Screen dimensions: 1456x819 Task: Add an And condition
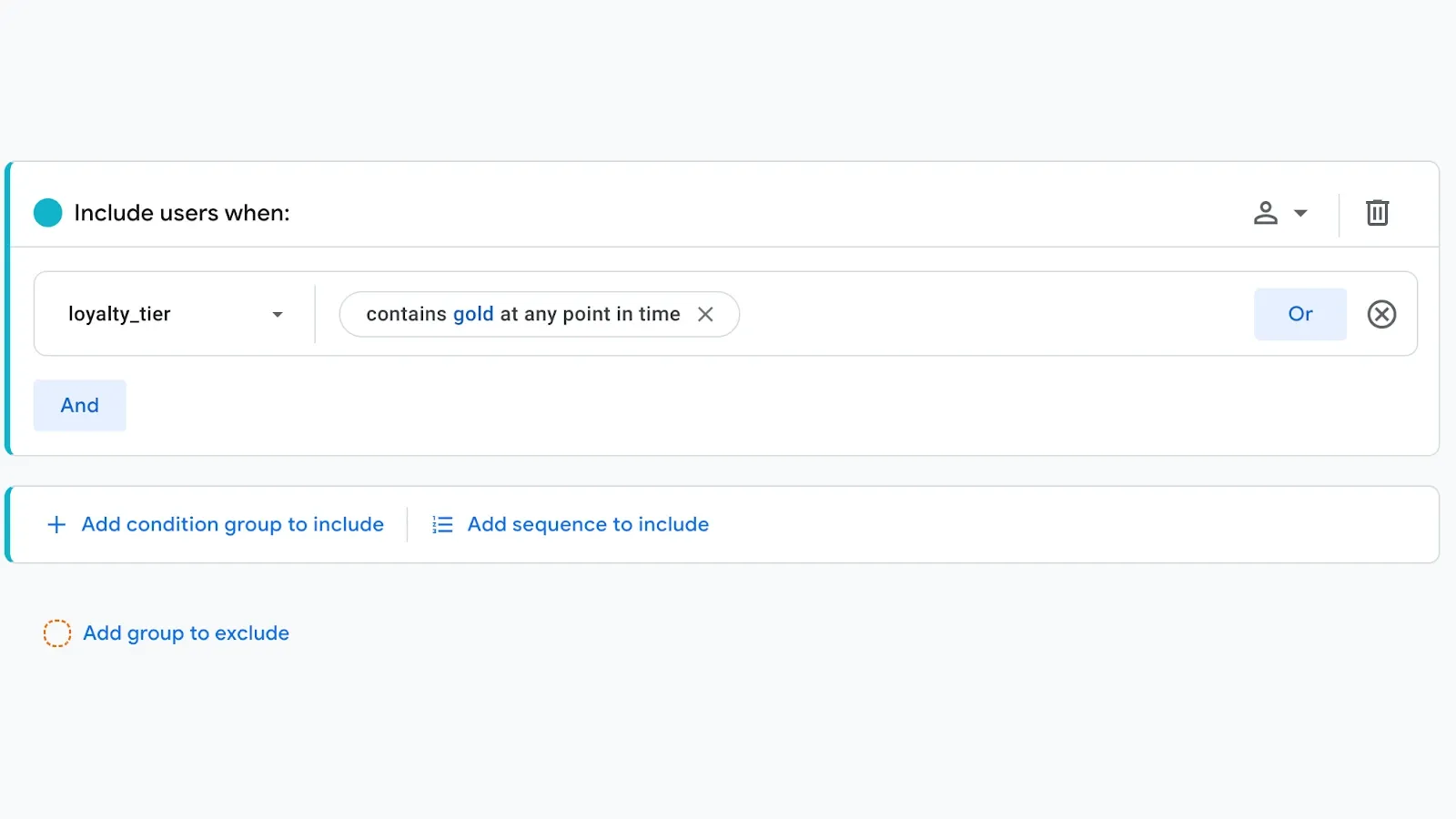click(80, 405)
